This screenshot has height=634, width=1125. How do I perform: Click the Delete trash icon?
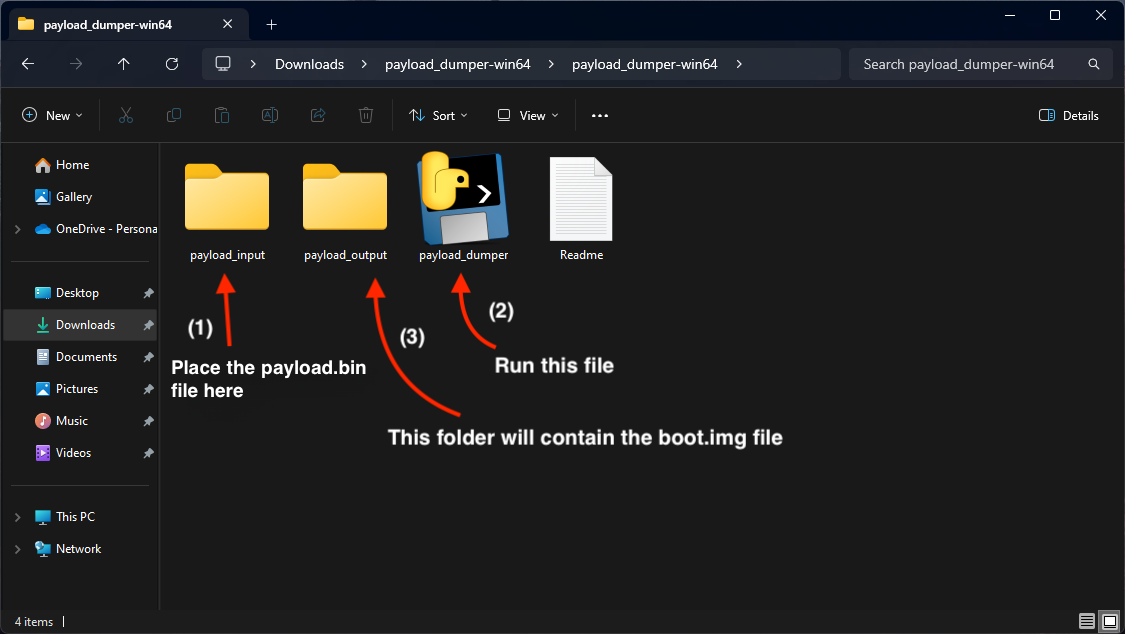coord(366,115)
